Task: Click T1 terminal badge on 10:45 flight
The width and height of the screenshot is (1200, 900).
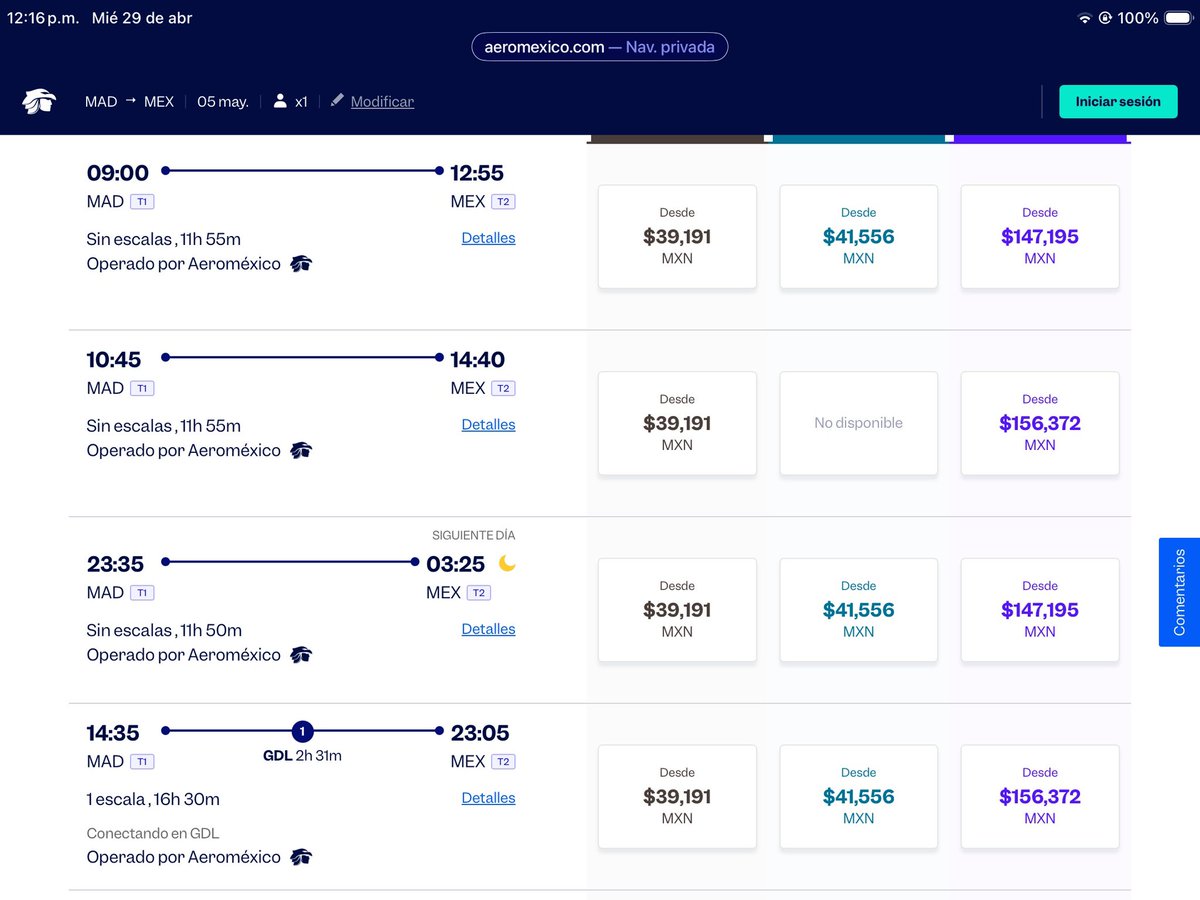Action: (x=142, y=389)
